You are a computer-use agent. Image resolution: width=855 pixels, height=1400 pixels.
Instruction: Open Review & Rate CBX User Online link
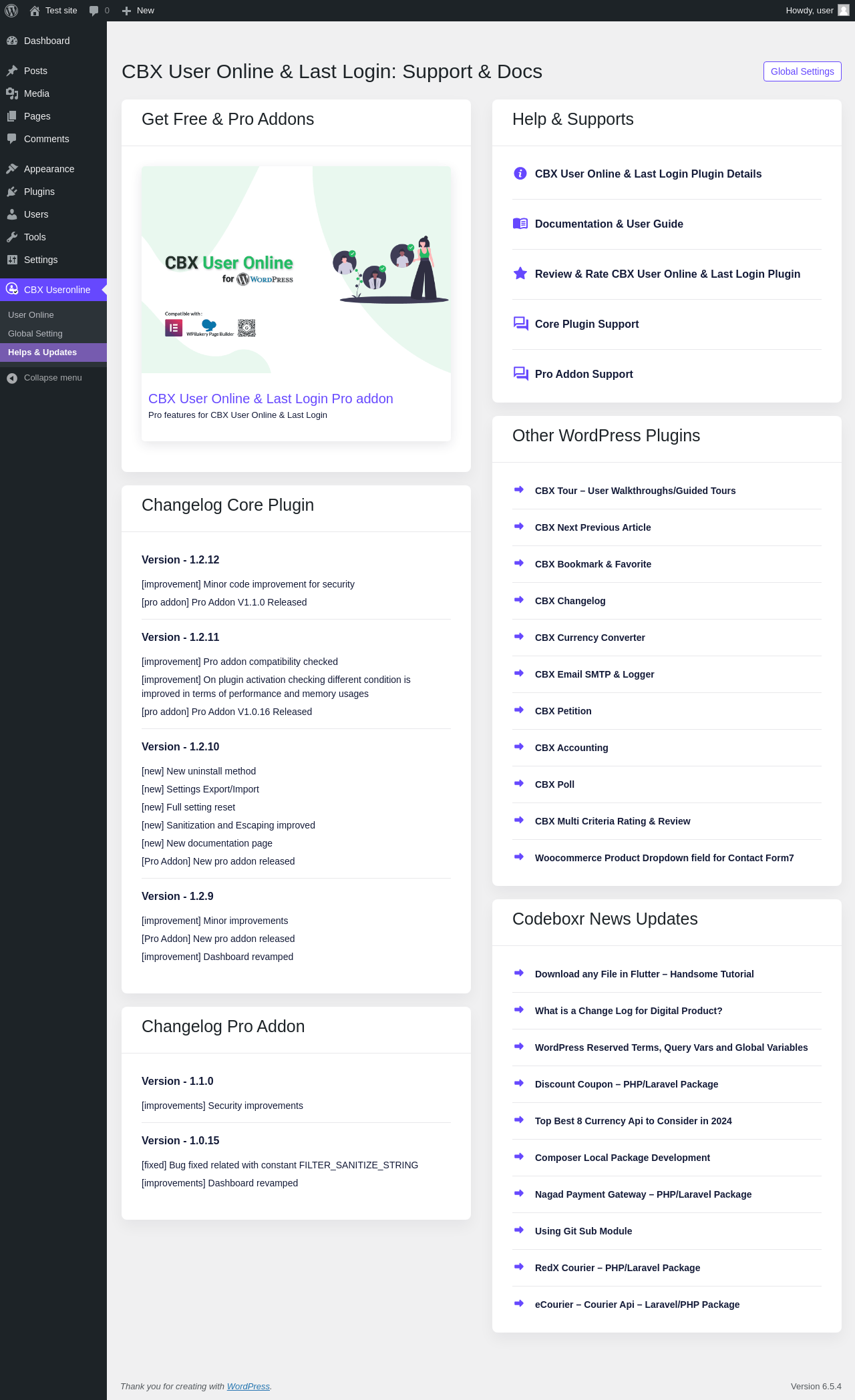(667, 274)
